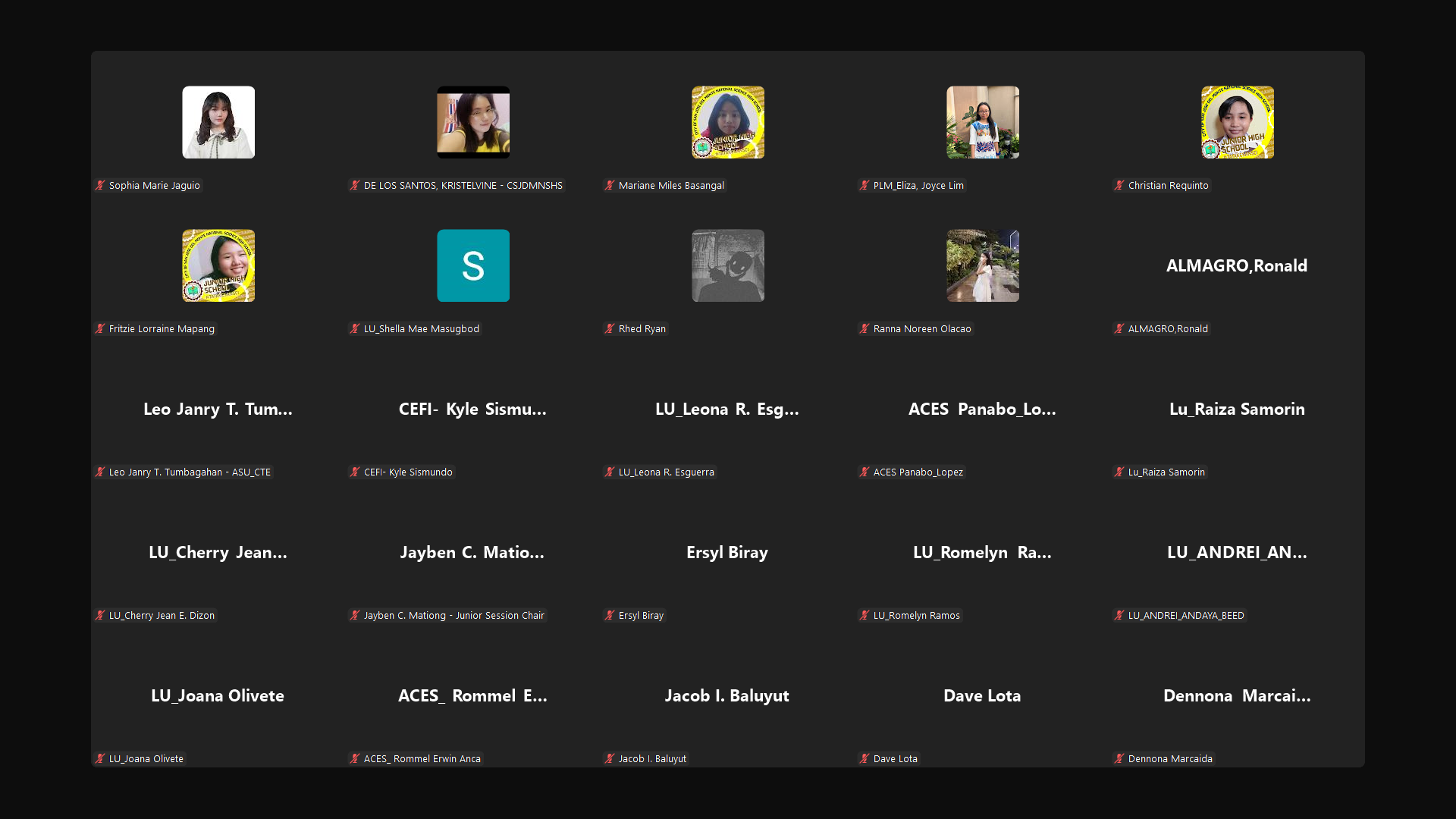This screenshot has width=1456, height=819.
Task: Select Ranna Noreen Olacao's profile photo
Action: point(983,265)
